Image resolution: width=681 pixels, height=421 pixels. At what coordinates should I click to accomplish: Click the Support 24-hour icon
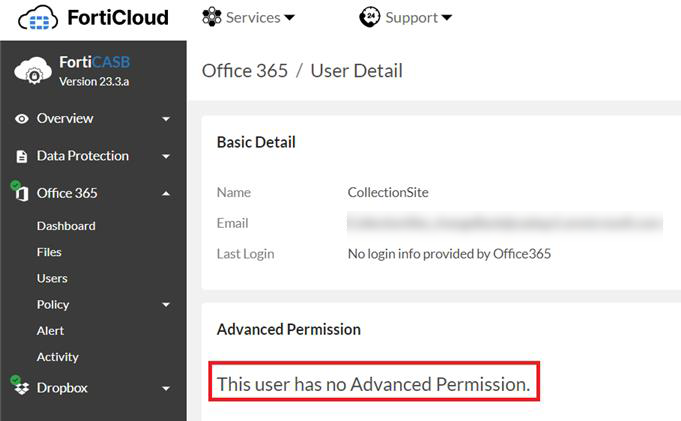coord(368,17)
